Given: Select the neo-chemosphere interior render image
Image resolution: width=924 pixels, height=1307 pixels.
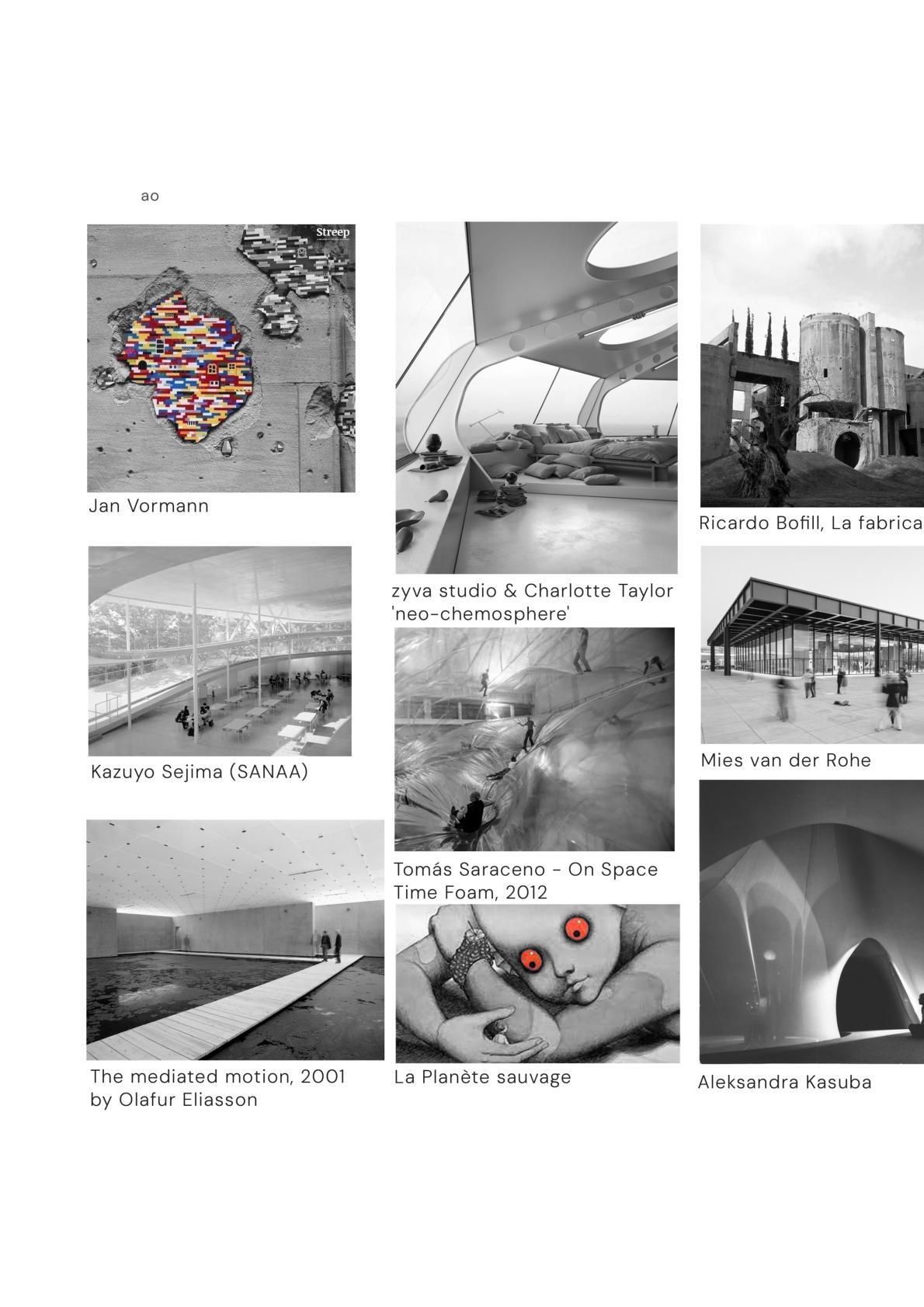Looking at the screenshot, I should pos(537,398).
